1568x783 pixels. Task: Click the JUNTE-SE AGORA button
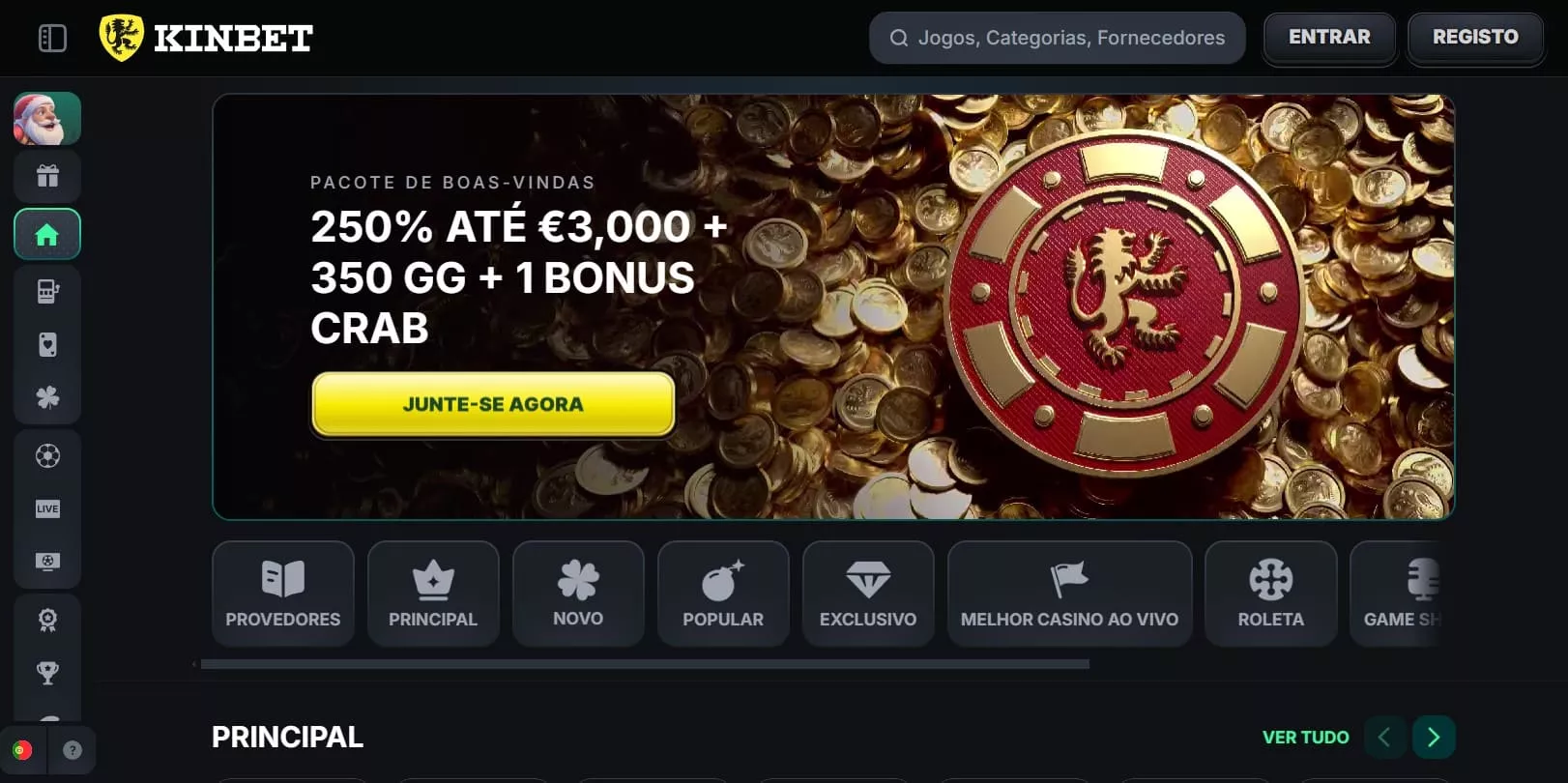(493, 404)
